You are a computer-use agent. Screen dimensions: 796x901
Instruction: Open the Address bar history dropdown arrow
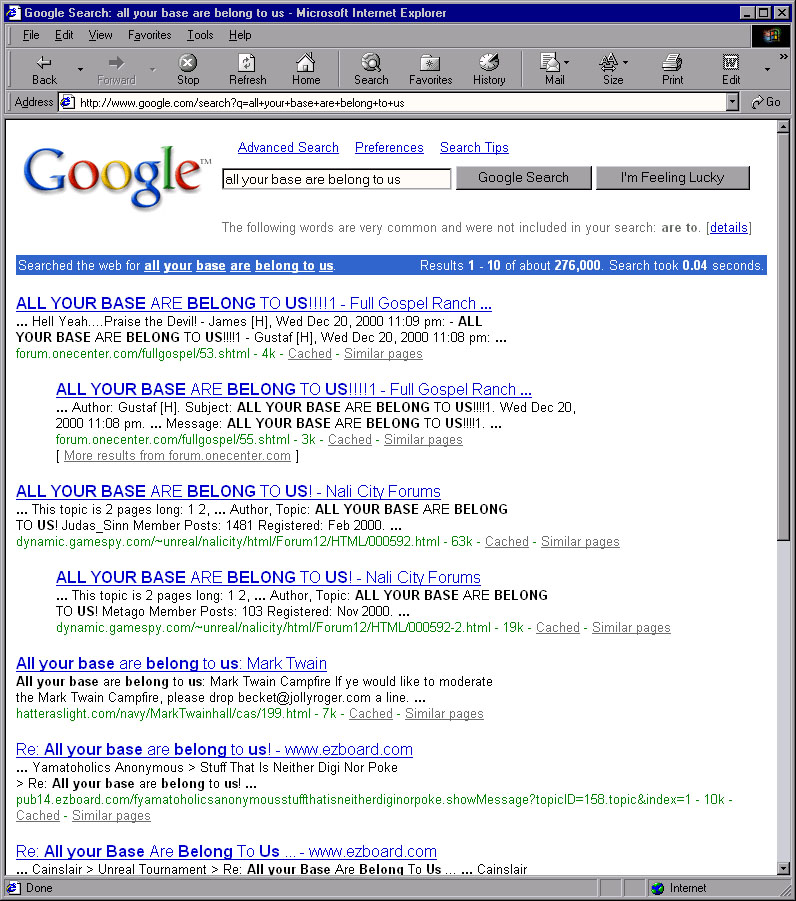[x=732, y=102]
